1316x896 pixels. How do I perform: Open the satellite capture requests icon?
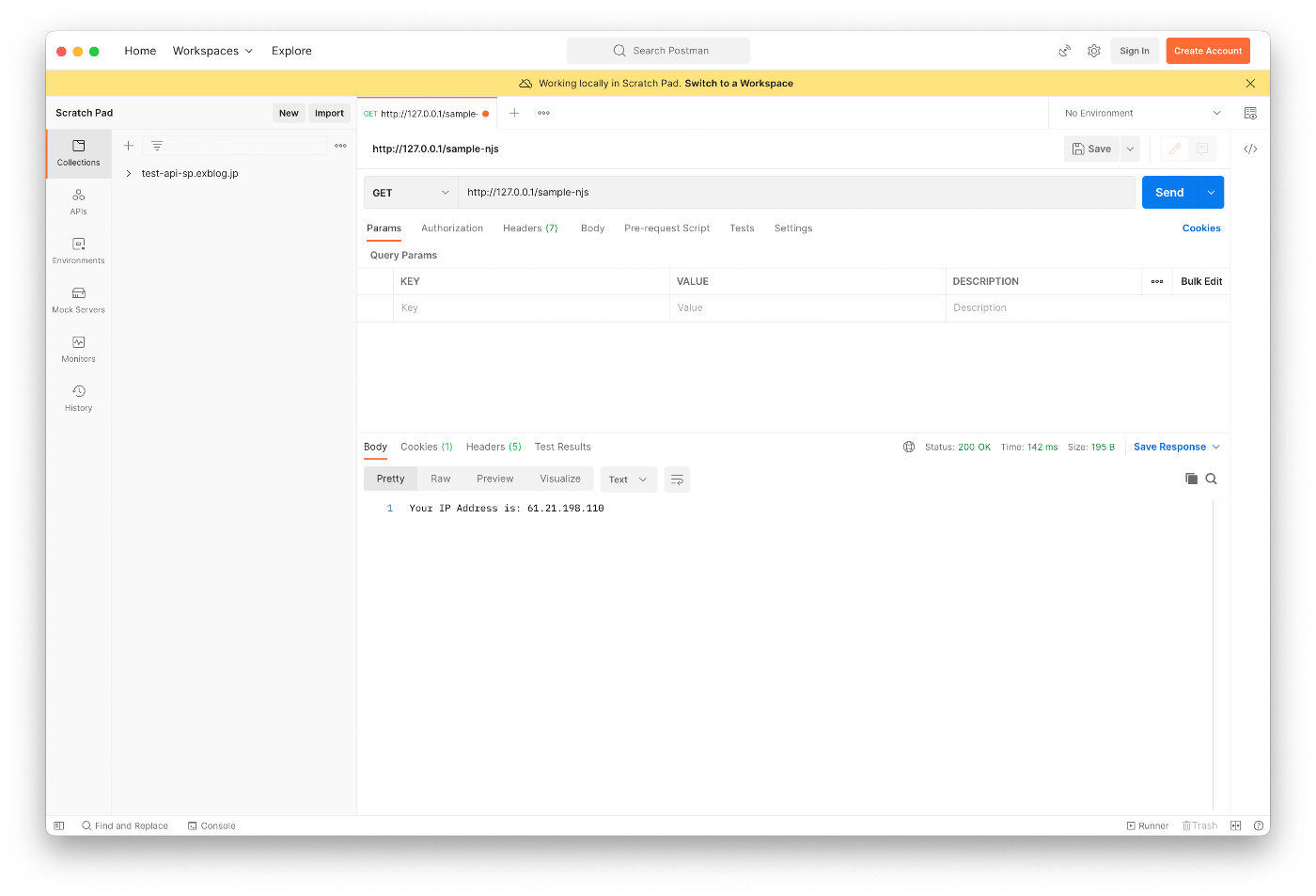[x=1064, y=51]
